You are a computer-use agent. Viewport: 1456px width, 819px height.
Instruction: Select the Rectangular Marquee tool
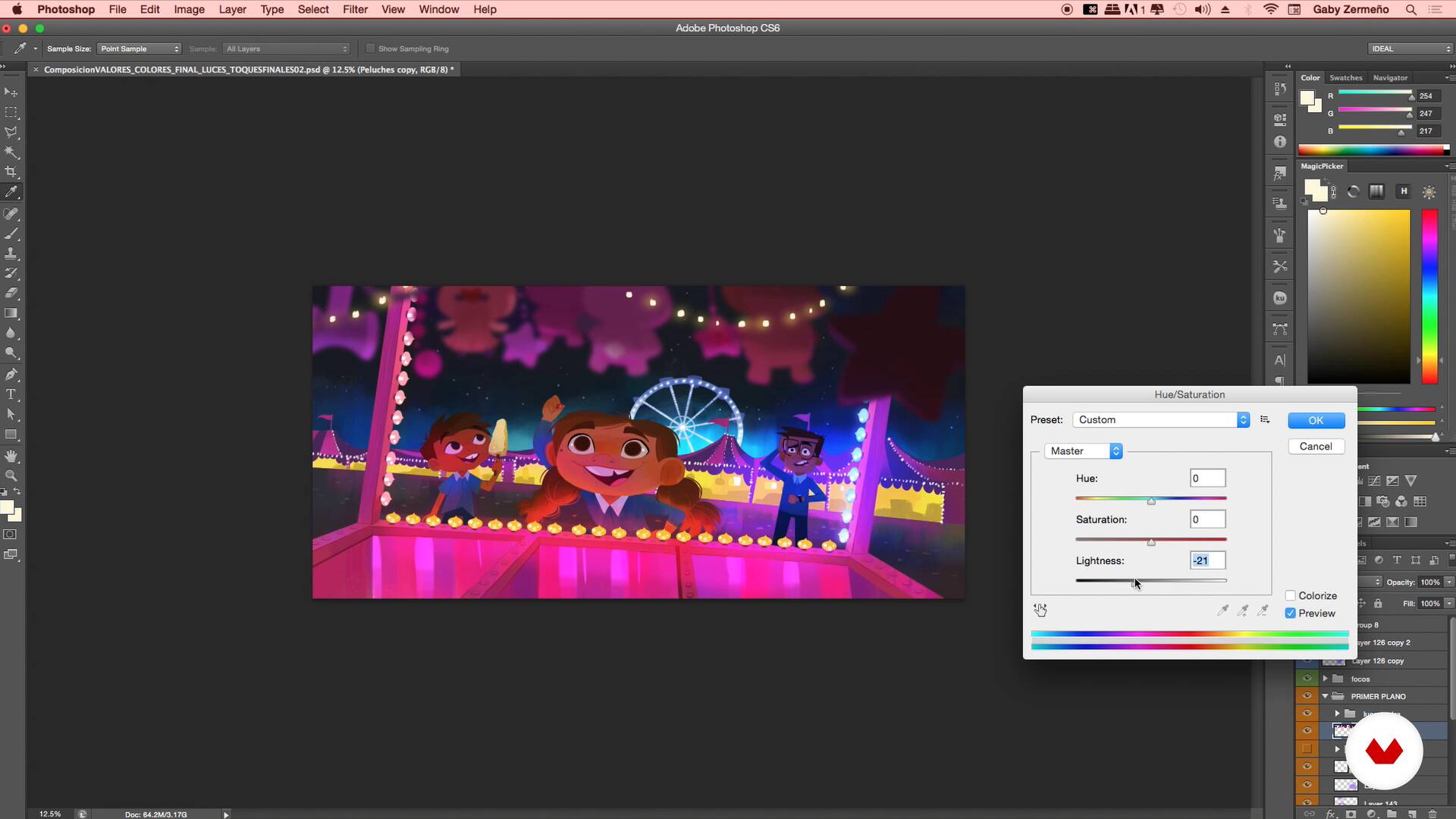[11, 112]
